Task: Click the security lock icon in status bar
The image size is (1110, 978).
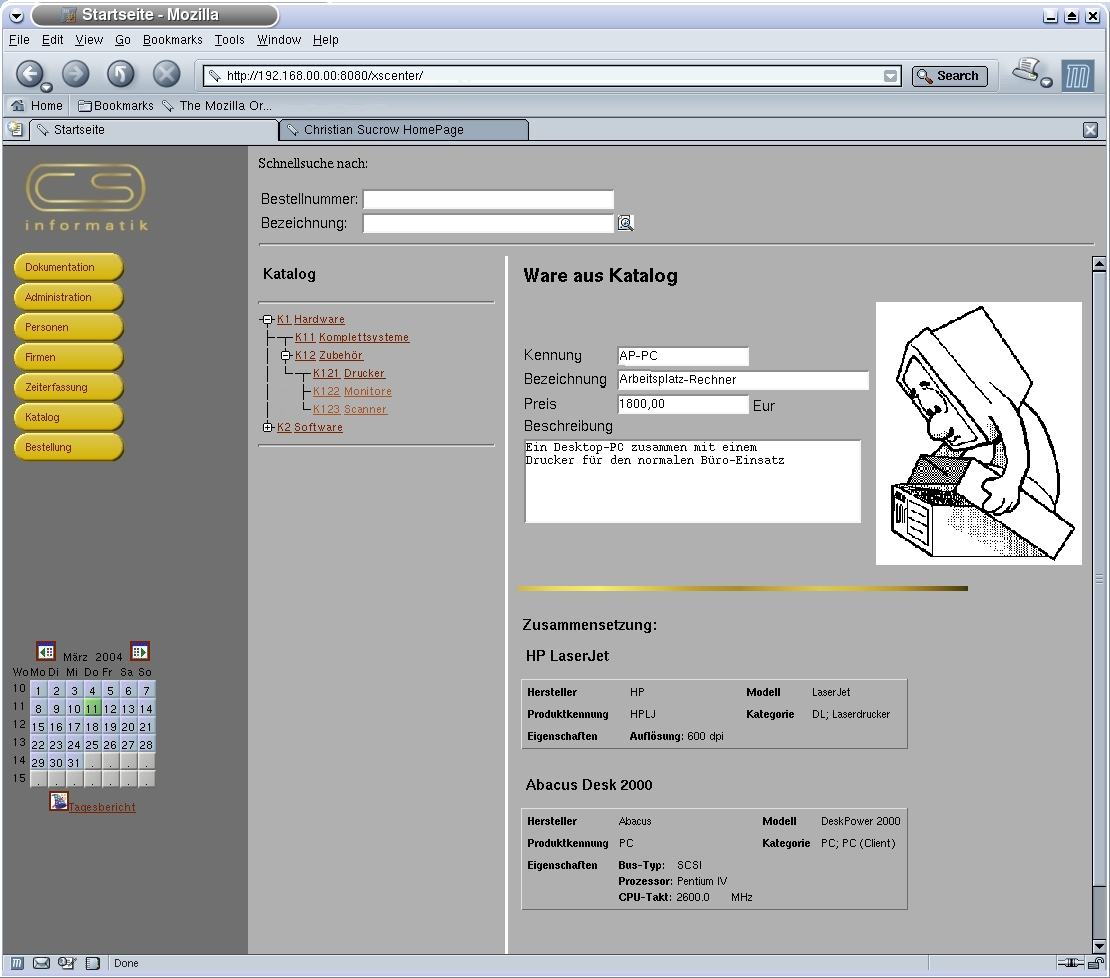Action: [1096, 963]
